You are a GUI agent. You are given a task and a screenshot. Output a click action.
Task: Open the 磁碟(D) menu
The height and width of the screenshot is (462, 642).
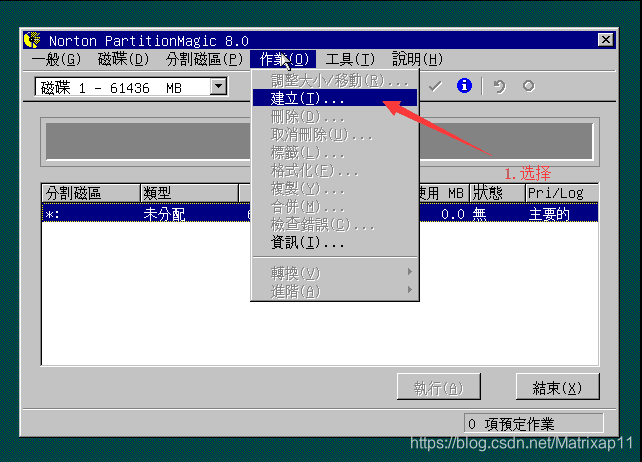[x=124, y=59]
